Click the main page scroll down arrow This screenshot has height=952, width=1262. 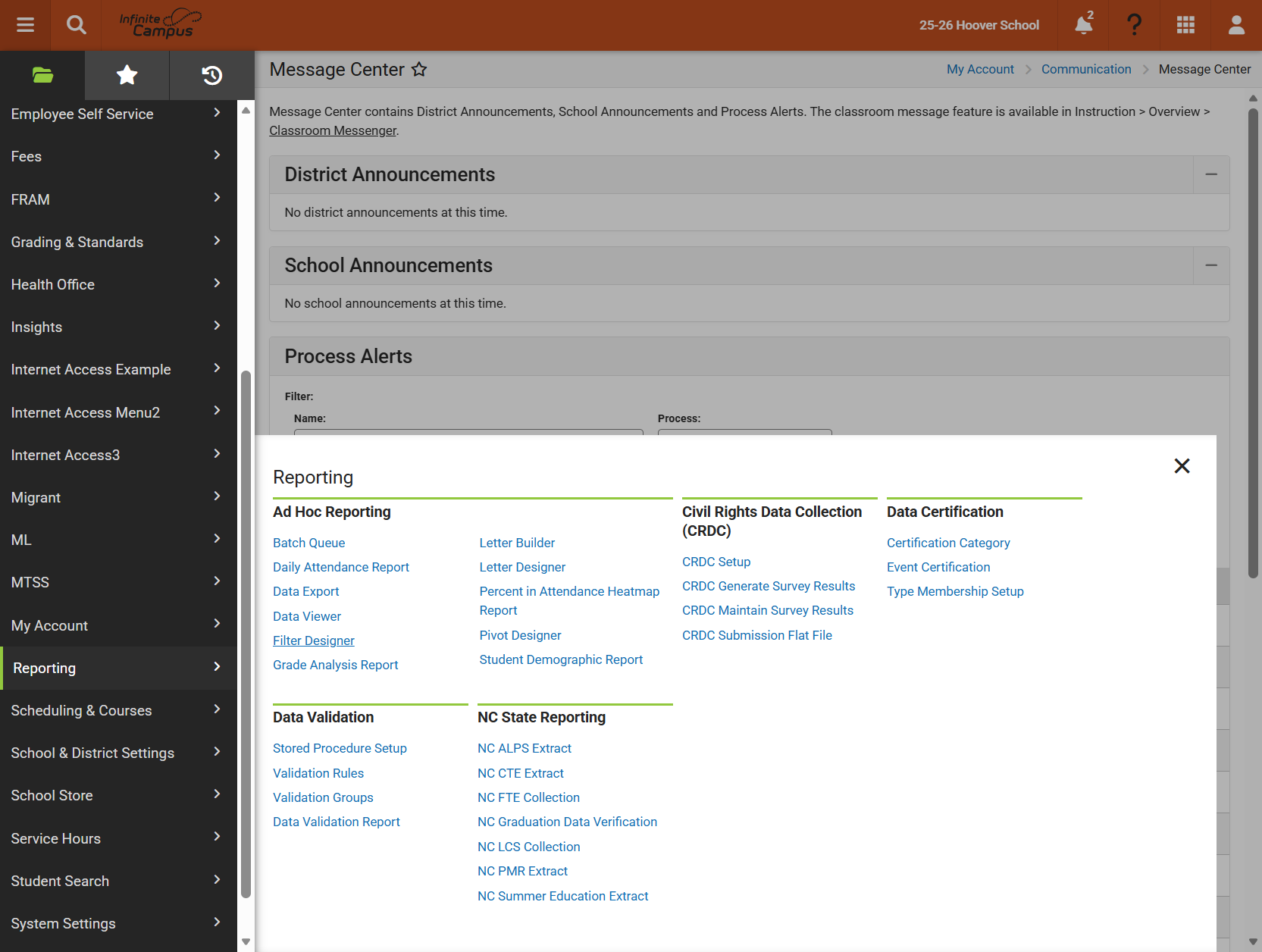[x=1253, y=942]
